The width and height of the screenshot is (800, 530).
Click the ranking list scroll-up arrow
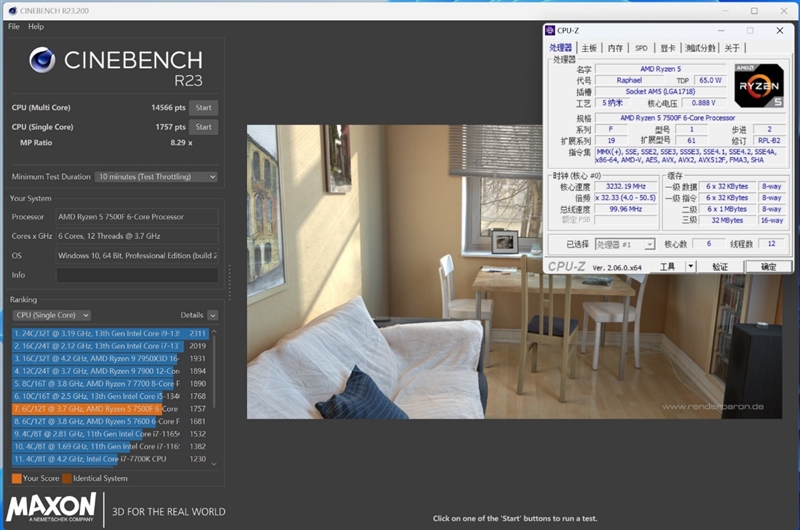pyautogui.click(x=214, y=332)
